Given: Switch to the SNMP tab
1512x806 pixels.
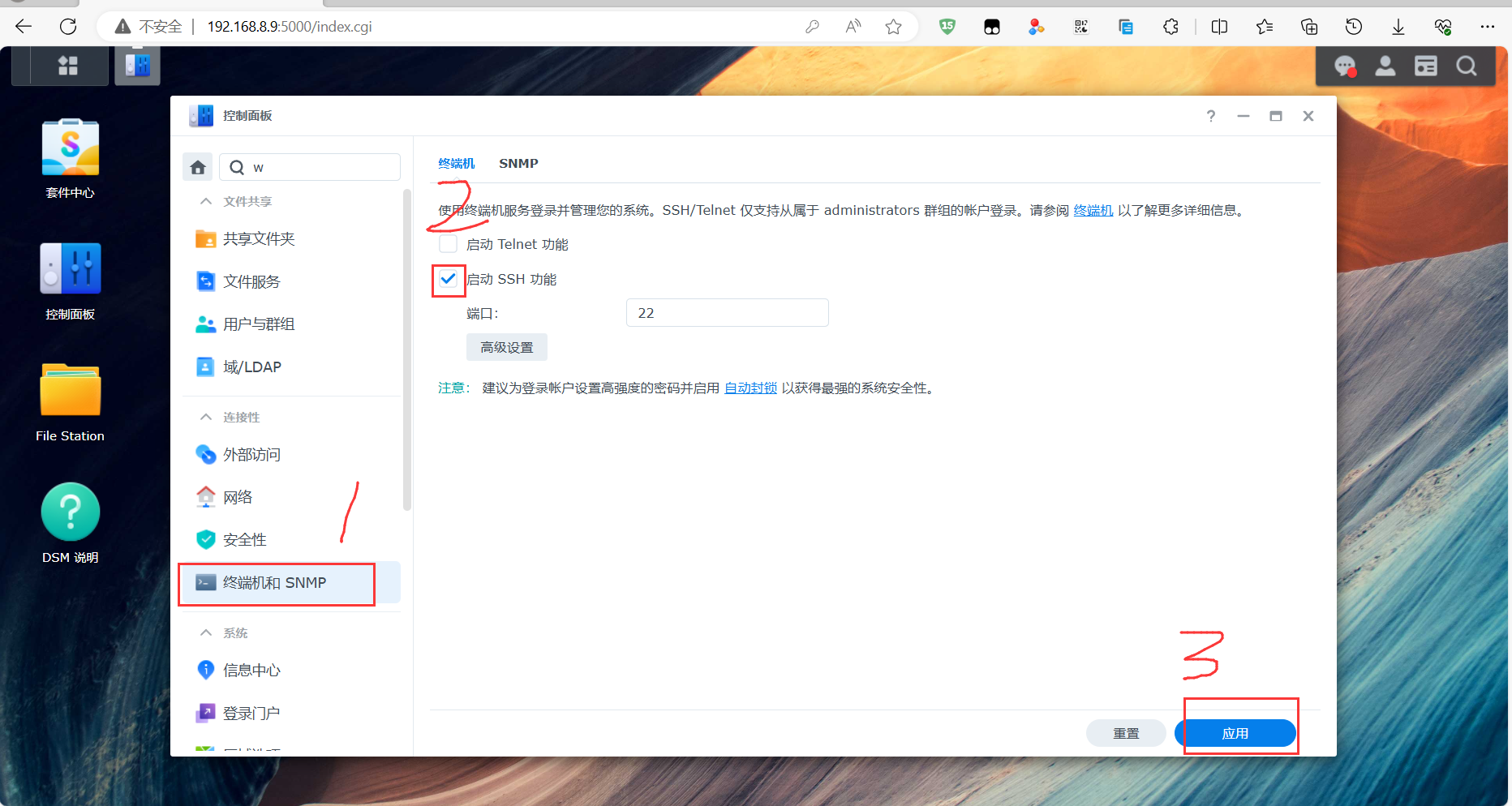Looking at the screenshot, I should coord(518,163).
